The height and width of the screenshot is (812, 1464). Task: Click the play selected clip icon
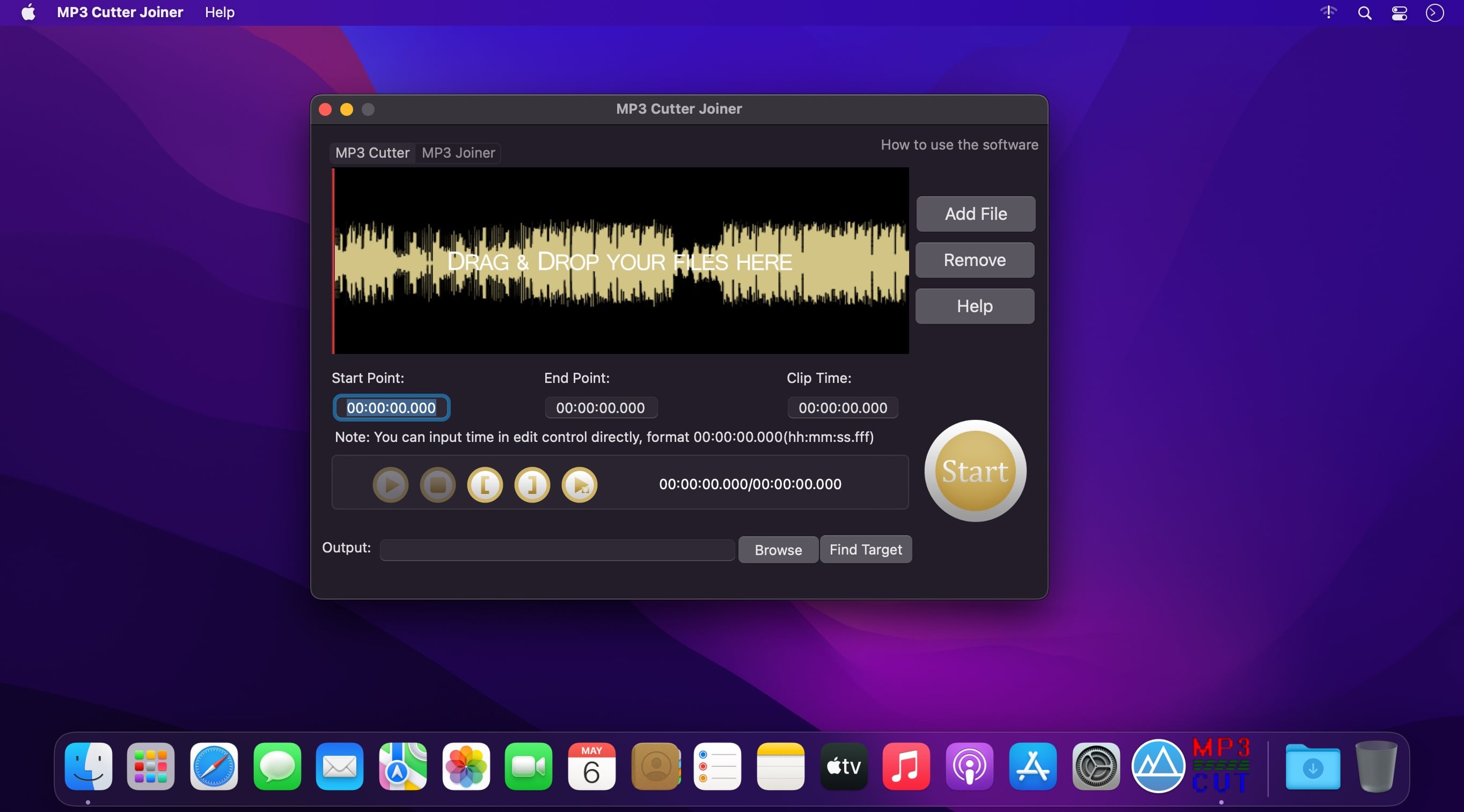pyautogui.click(x=579, y=485)
